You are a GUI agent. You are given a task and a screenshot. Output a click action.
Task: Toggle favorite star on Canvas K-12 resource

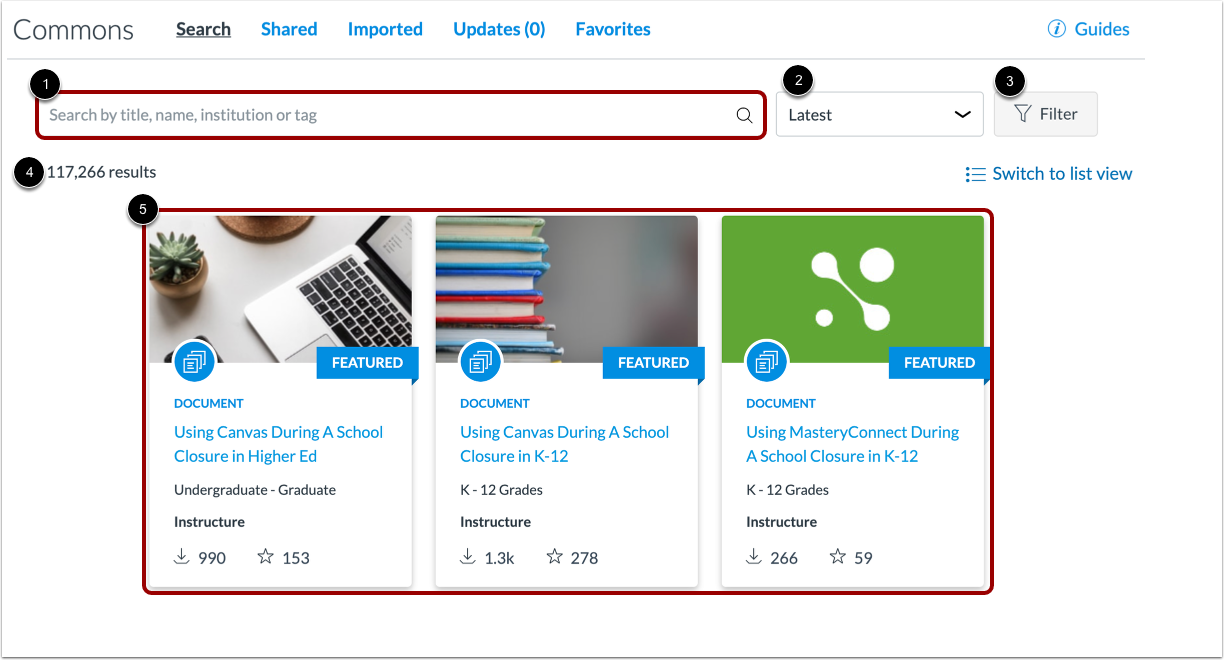(x=553, y=557)
